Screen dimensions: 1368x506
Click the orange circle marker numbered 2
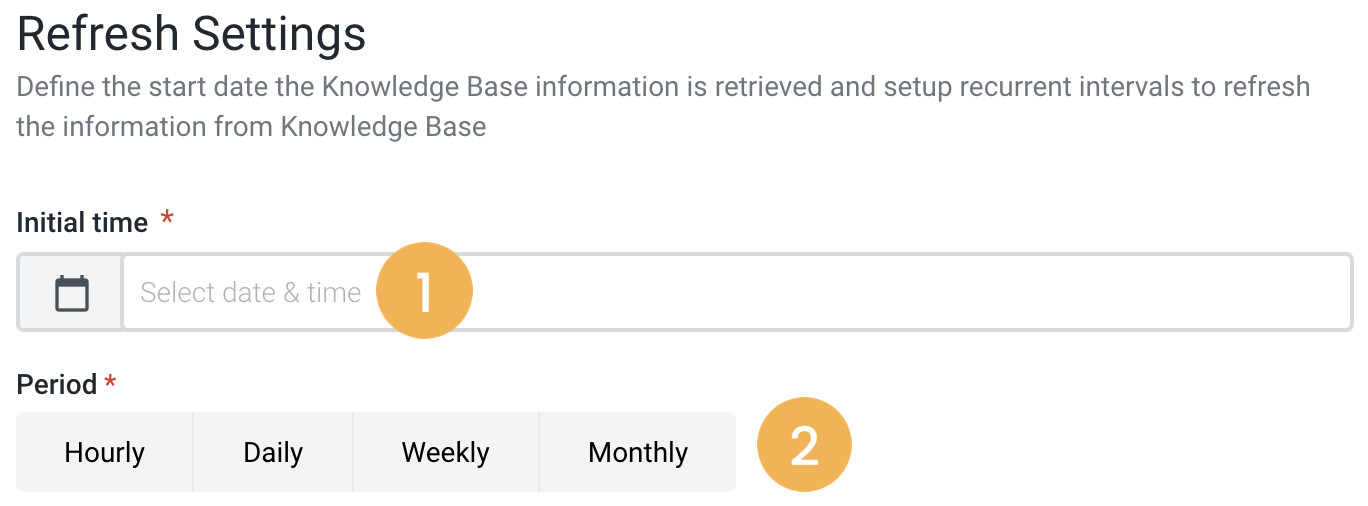[x=804, y=445]
